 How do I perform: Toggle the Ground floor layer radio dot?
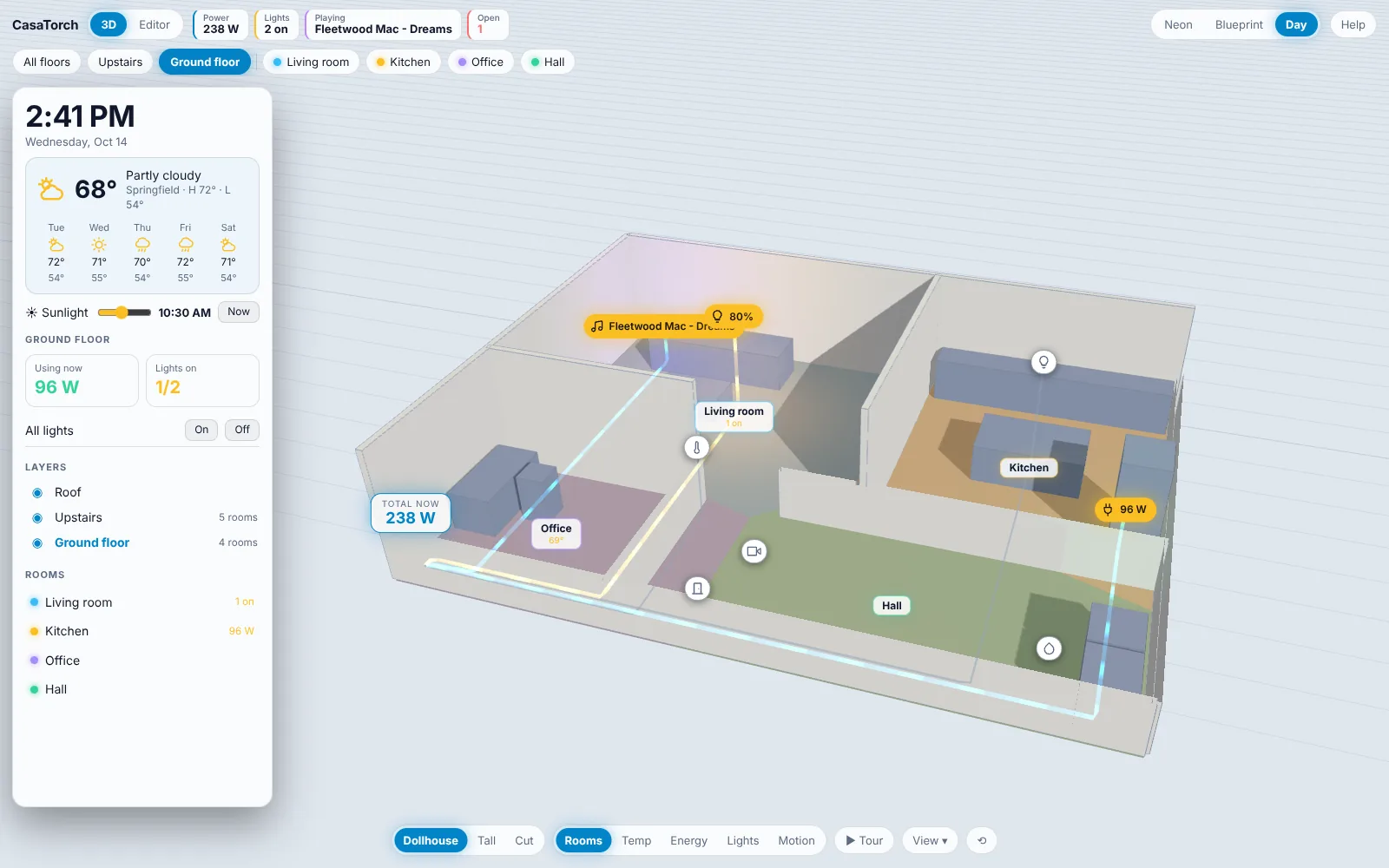tap(37, 543)
